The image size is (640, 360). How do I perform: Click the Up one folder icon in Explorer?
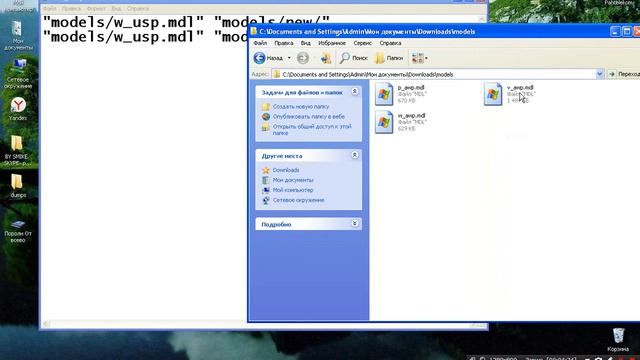pyautogui.click(x=326, y=58)
